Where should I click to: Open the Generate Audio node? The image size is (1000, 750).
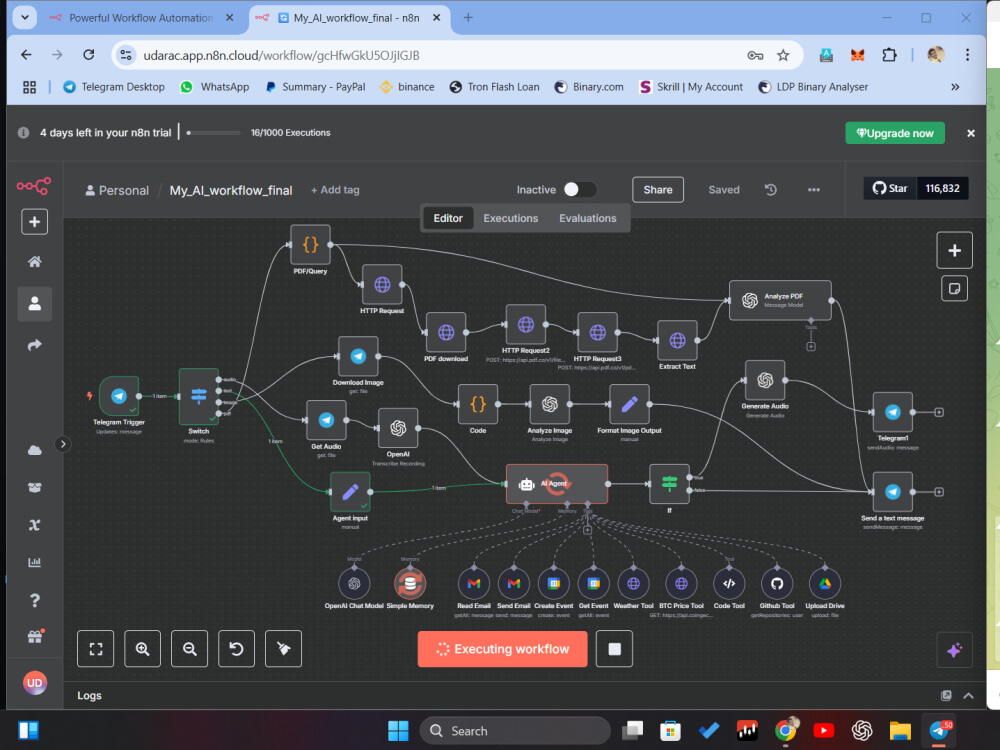[x=765, y=380]
